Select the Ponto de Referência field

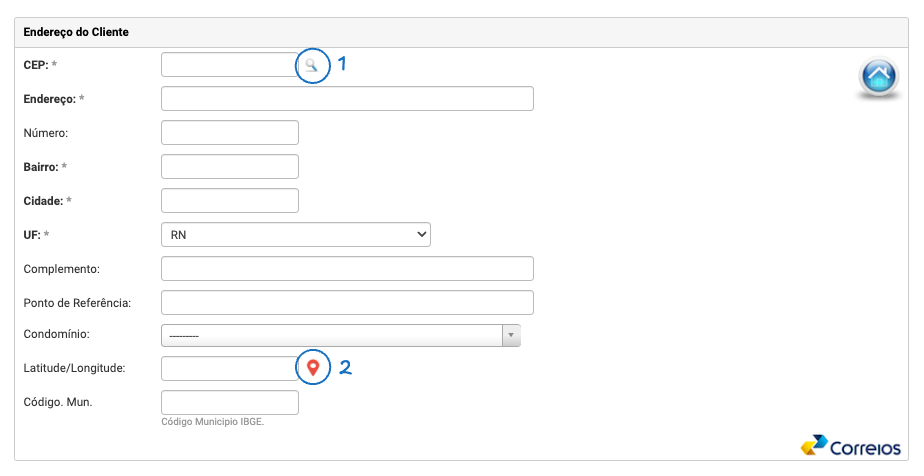[x=346, y=302]
